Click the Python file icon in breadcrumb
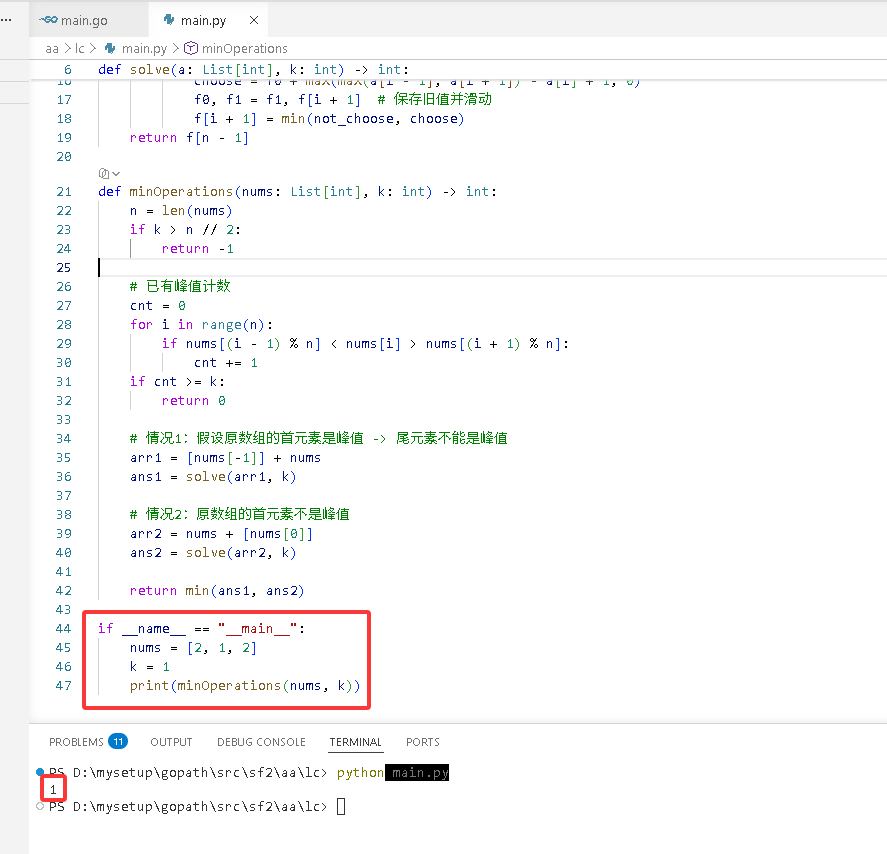887x854 pixels. 110,48
